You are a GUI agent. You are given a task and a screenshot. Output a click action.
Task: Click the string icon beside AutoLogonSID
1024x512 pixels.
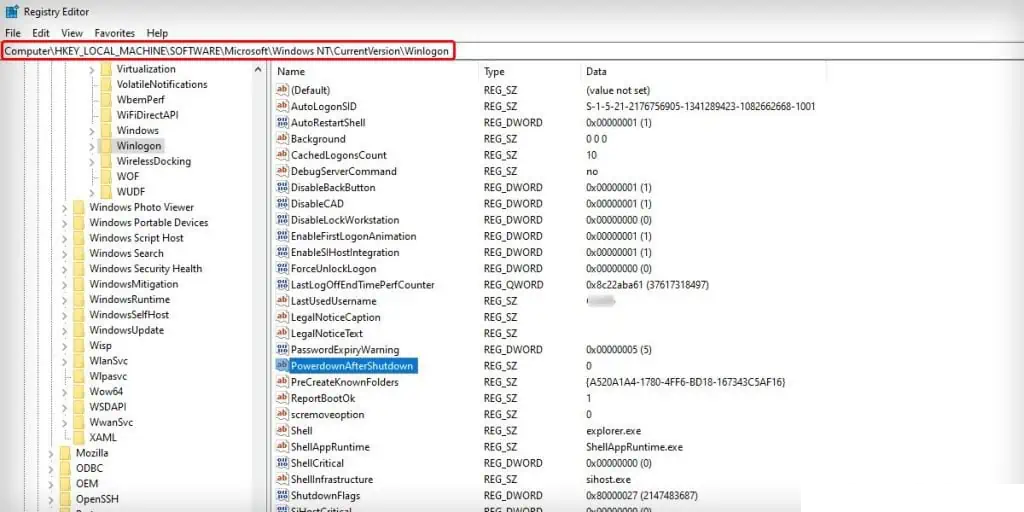click(282, 107)
